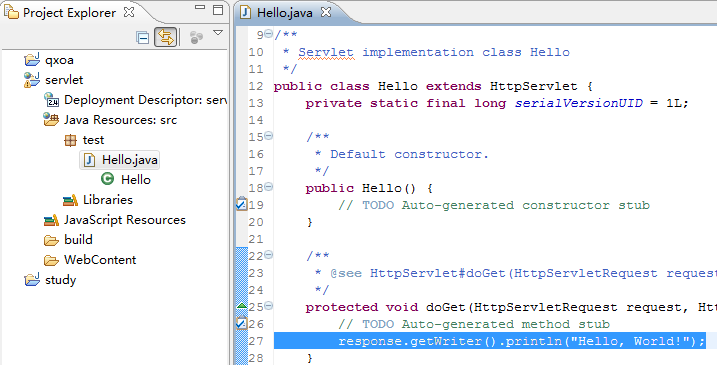Select the WebContent folder
The image size is (717, 366).
pos(100,260)
